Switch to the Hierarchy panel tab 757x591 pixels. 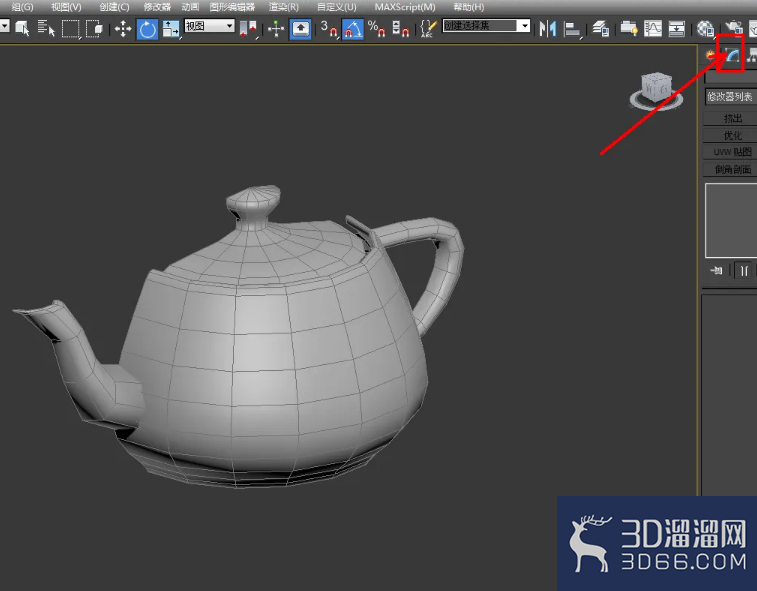[x=752, y=56]
